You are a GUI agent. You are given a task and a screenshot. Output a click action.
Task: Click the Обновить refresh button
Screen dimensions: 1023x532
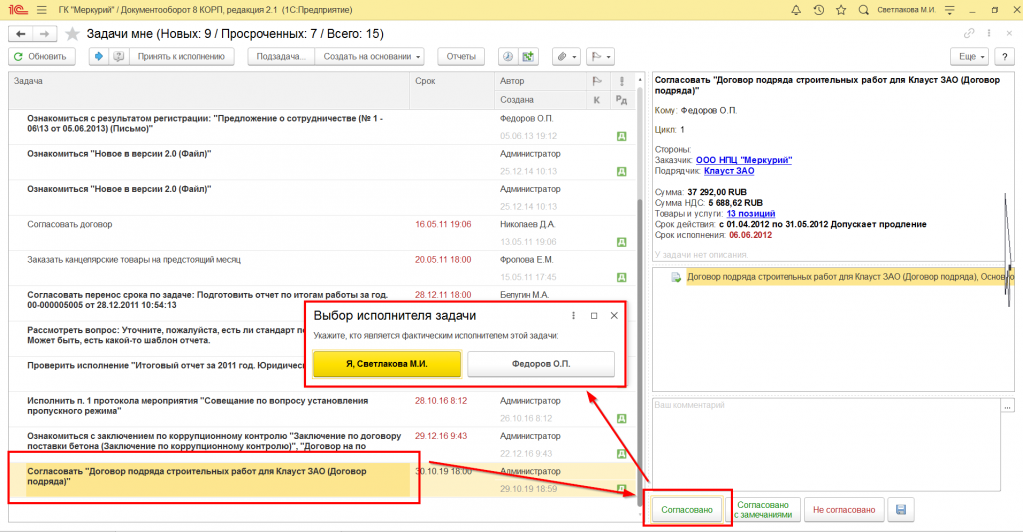point(41,56)
